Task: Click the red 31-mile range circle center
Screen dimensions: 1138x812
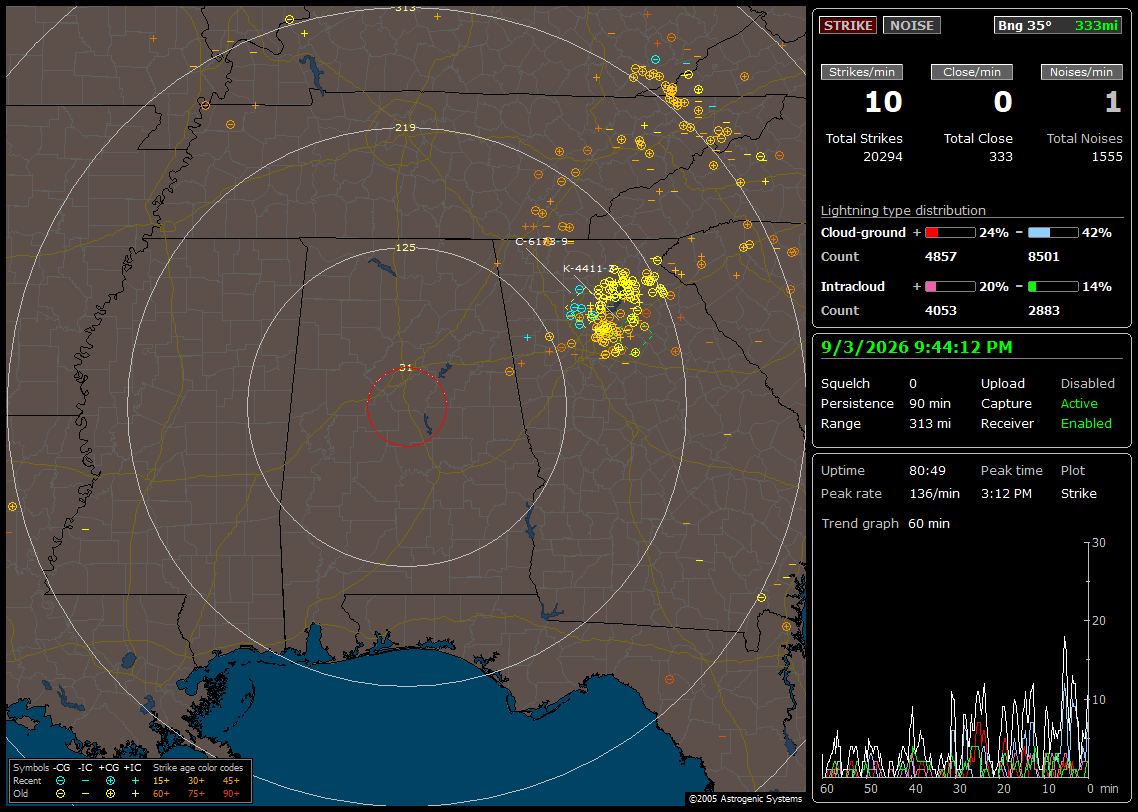Action: (406, 407)
